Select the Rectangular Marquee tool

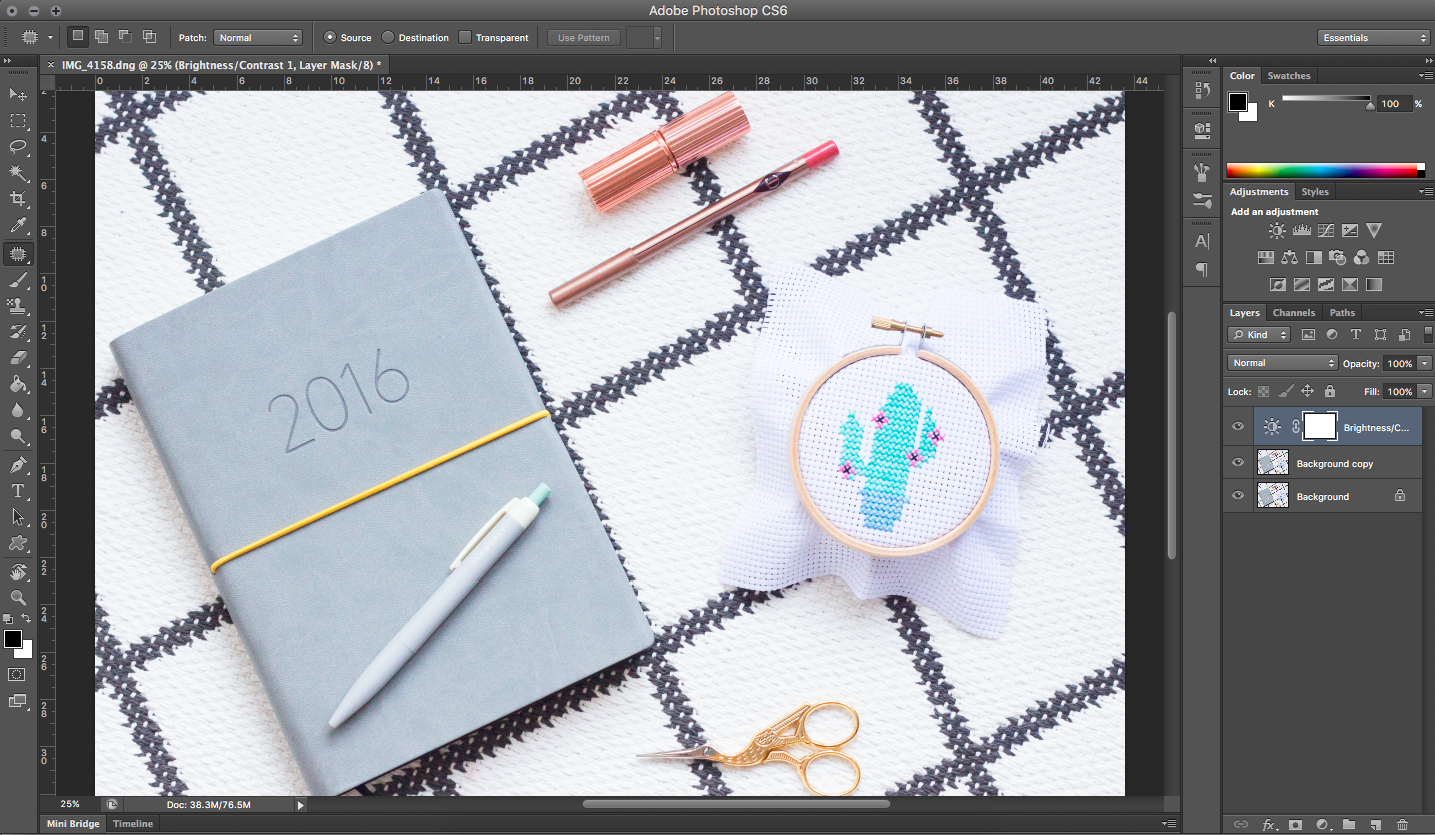pyautogui.click(x=18, y=121)
